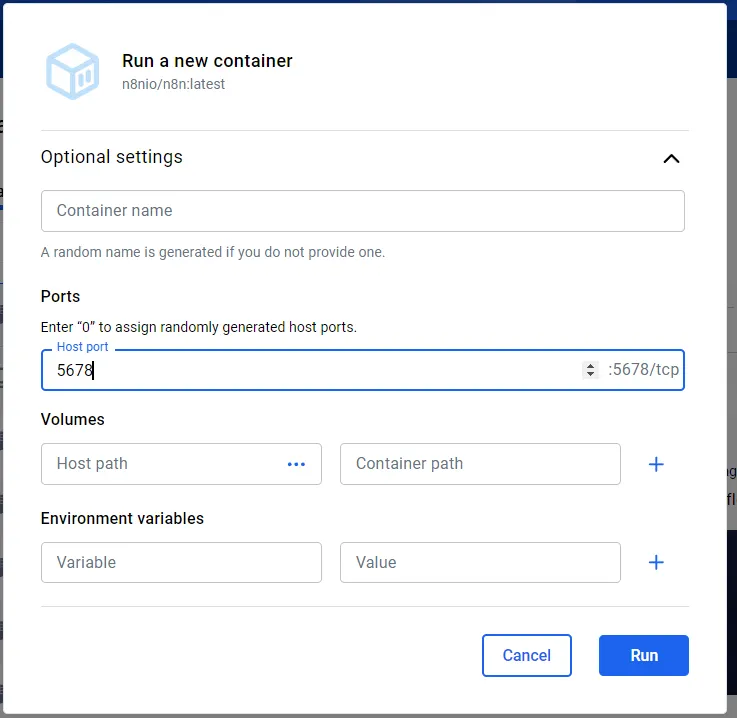The width and height of the screenshot is (737, 718).
Task: Add another volume with plus icon
Action: 656,464
